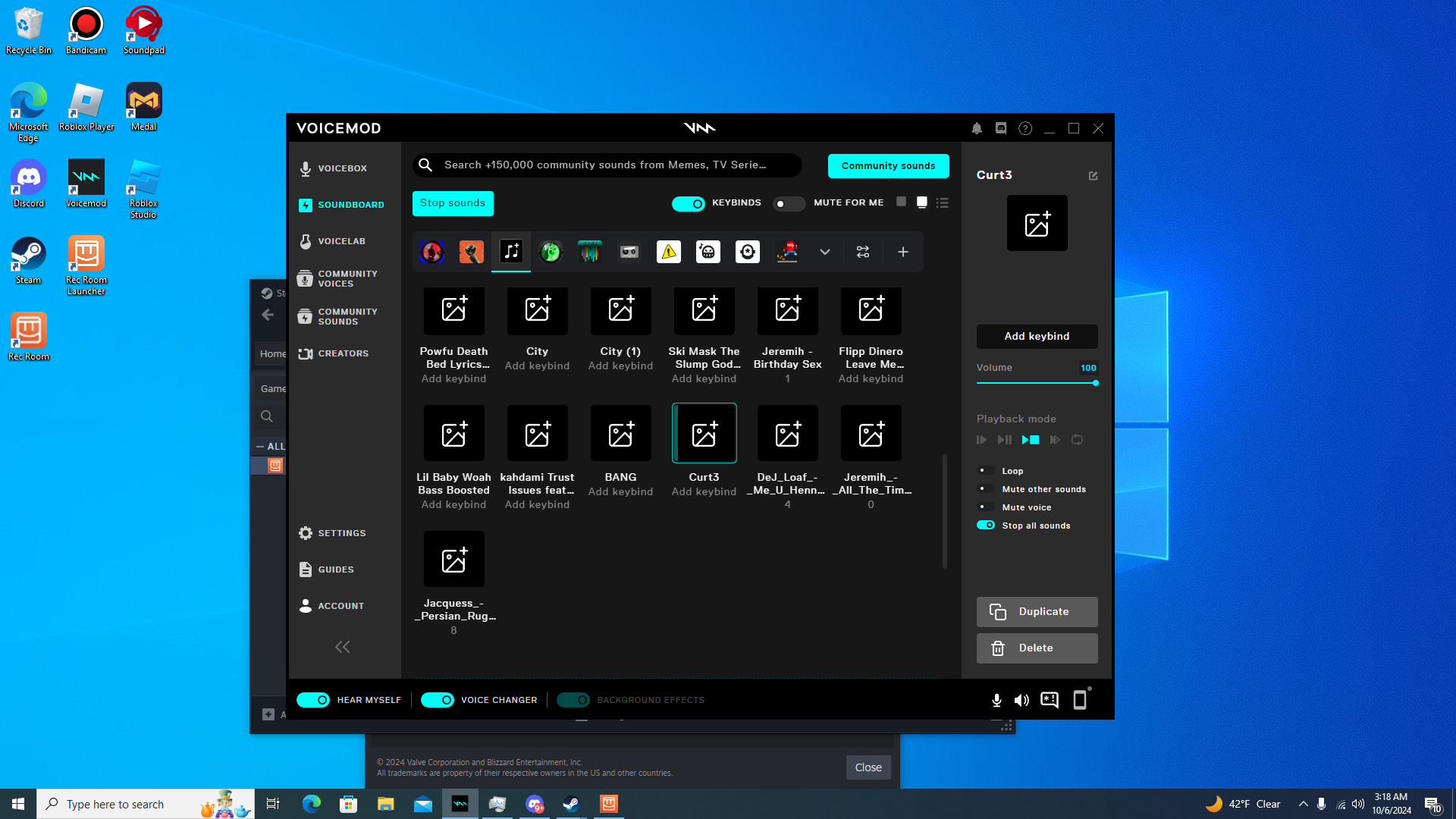Enable the Mute for me toggle
This screenshot has width=1456, height=819.
click(x=788, y=203)
